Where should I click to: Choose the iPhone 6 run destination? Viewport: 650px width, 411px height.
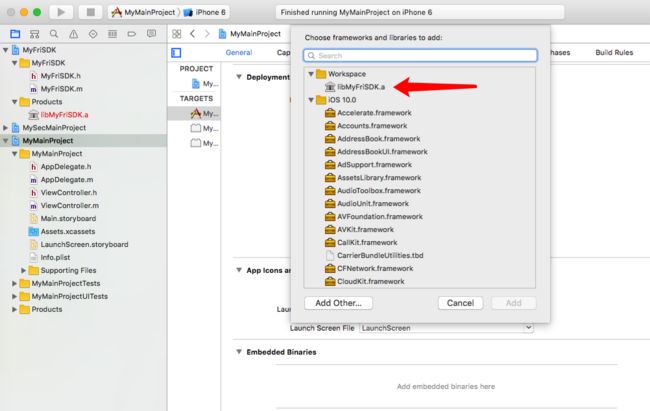pyautogui.click(x=205, y=12)
